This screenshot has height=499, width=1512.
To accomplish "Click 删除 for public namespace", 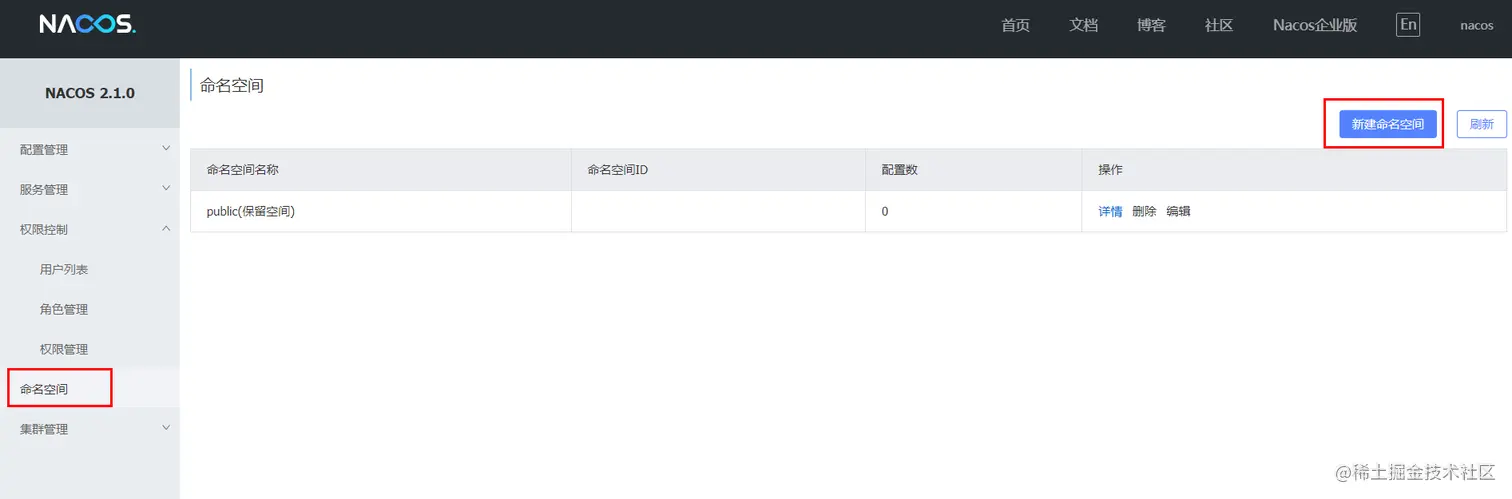I will point(1144,211).
